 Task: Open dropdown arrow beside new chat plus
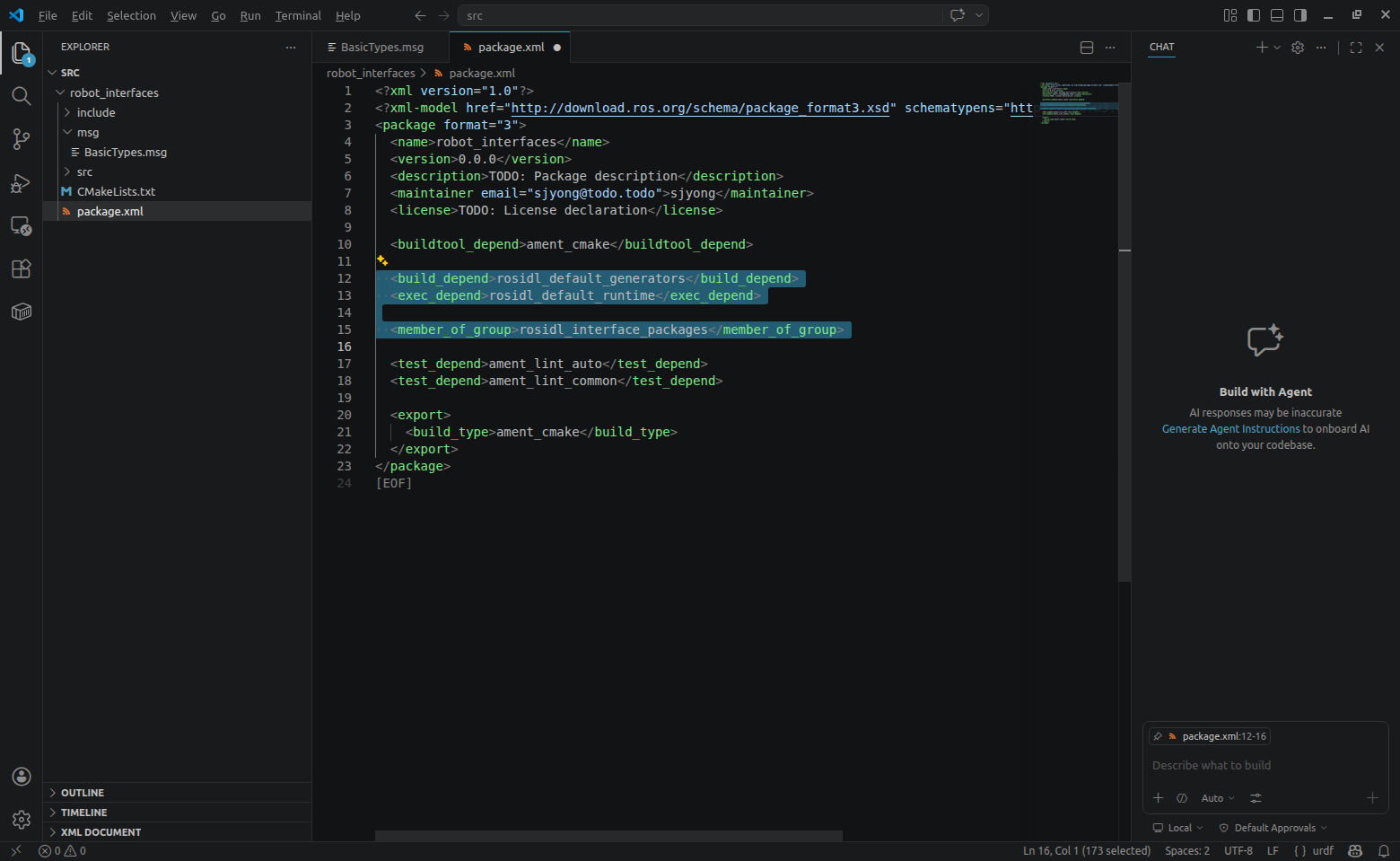click(x=1277, y=48)
